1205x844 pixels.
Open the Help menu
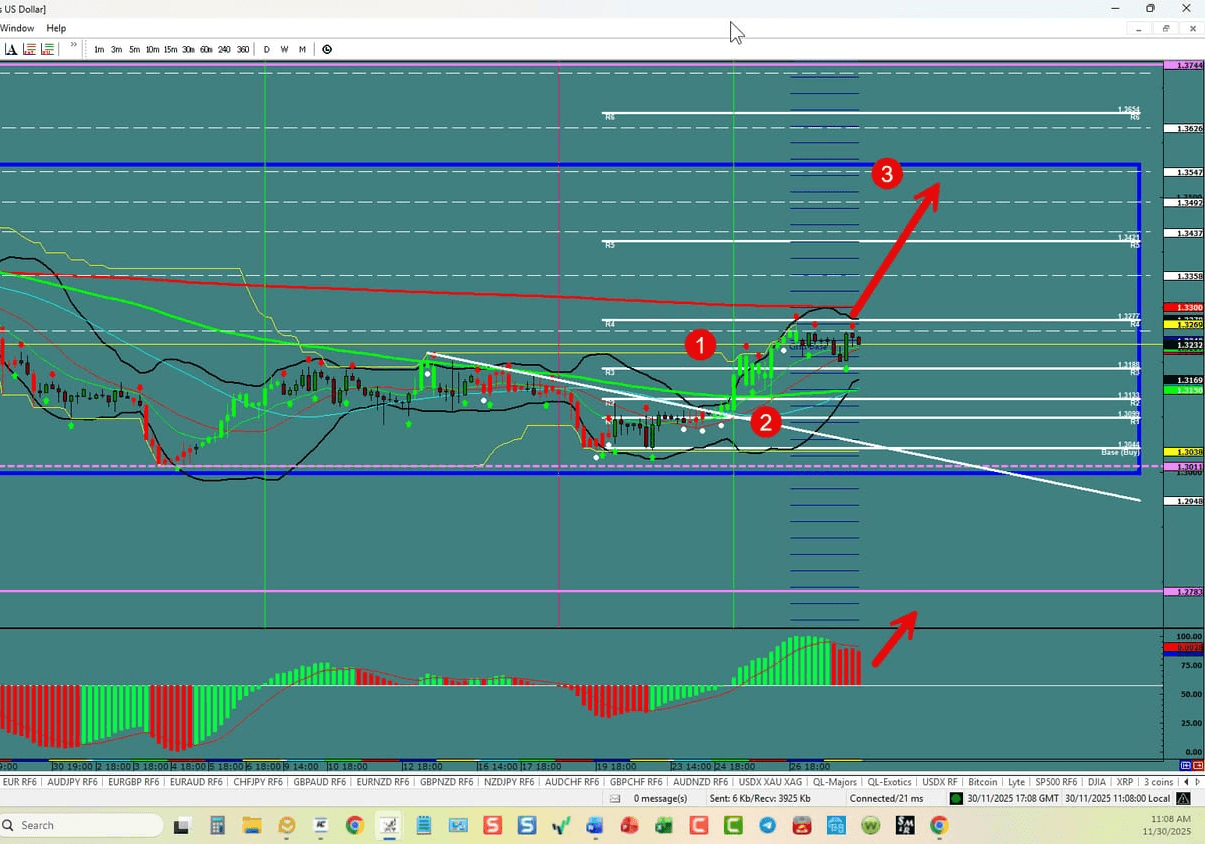tap(55, 28)
